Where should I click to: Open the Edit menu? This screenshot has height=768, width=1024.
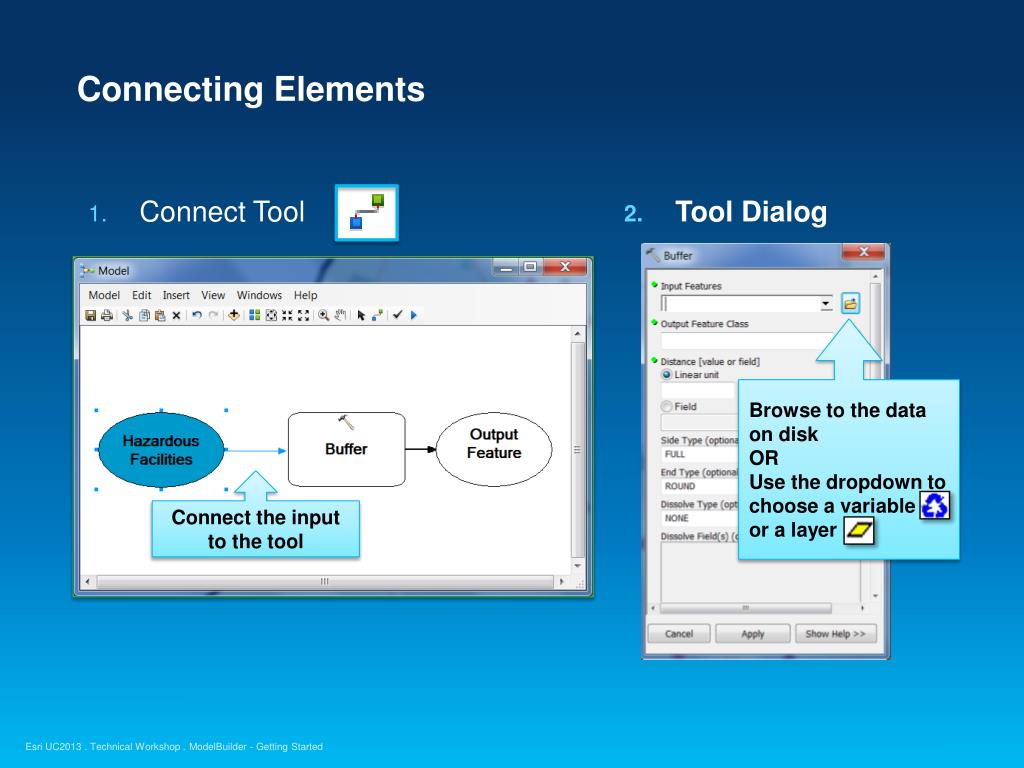(142, 295)
